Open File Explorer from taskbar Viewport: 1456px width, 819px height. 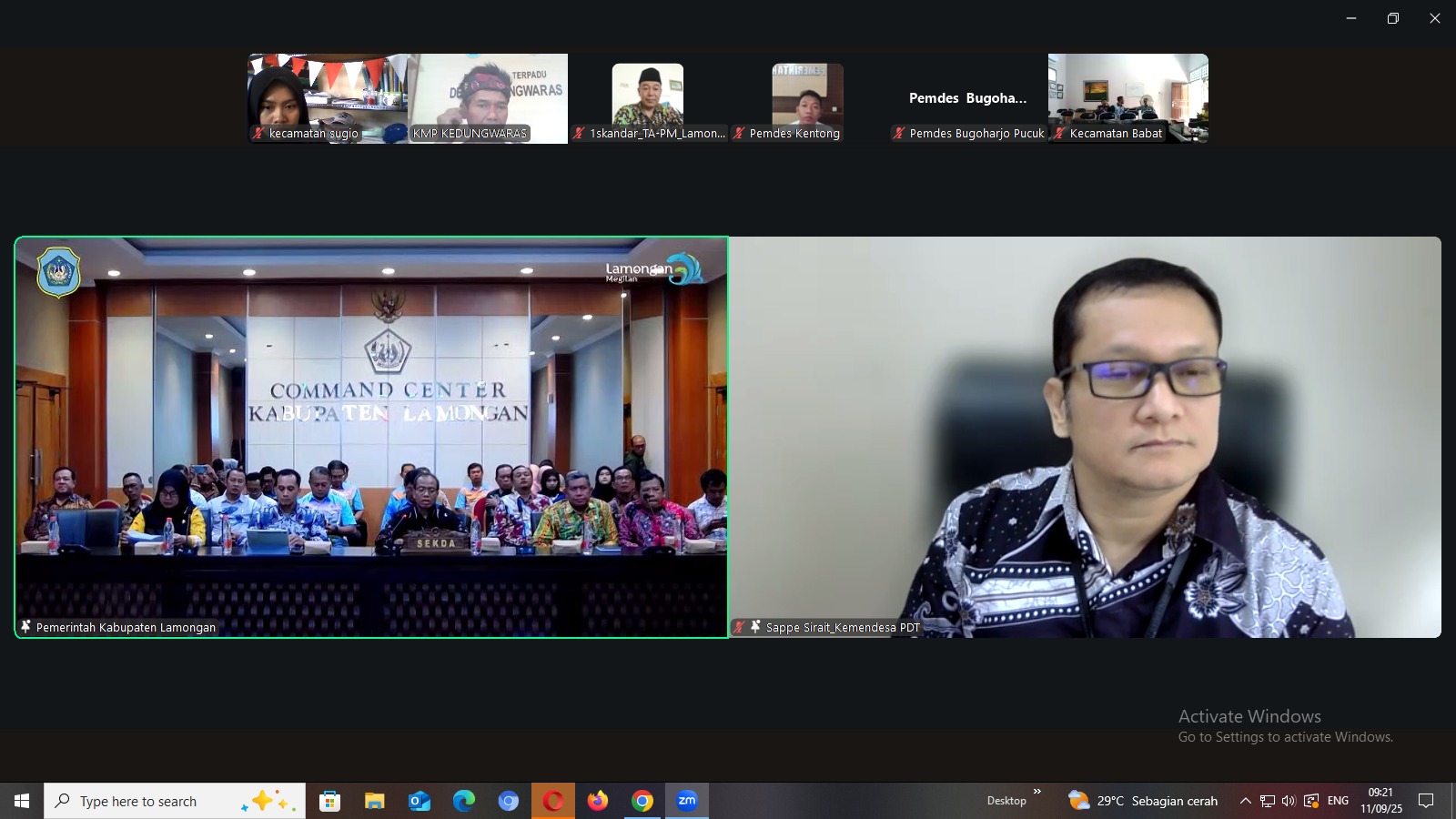(x=375, y=801)
